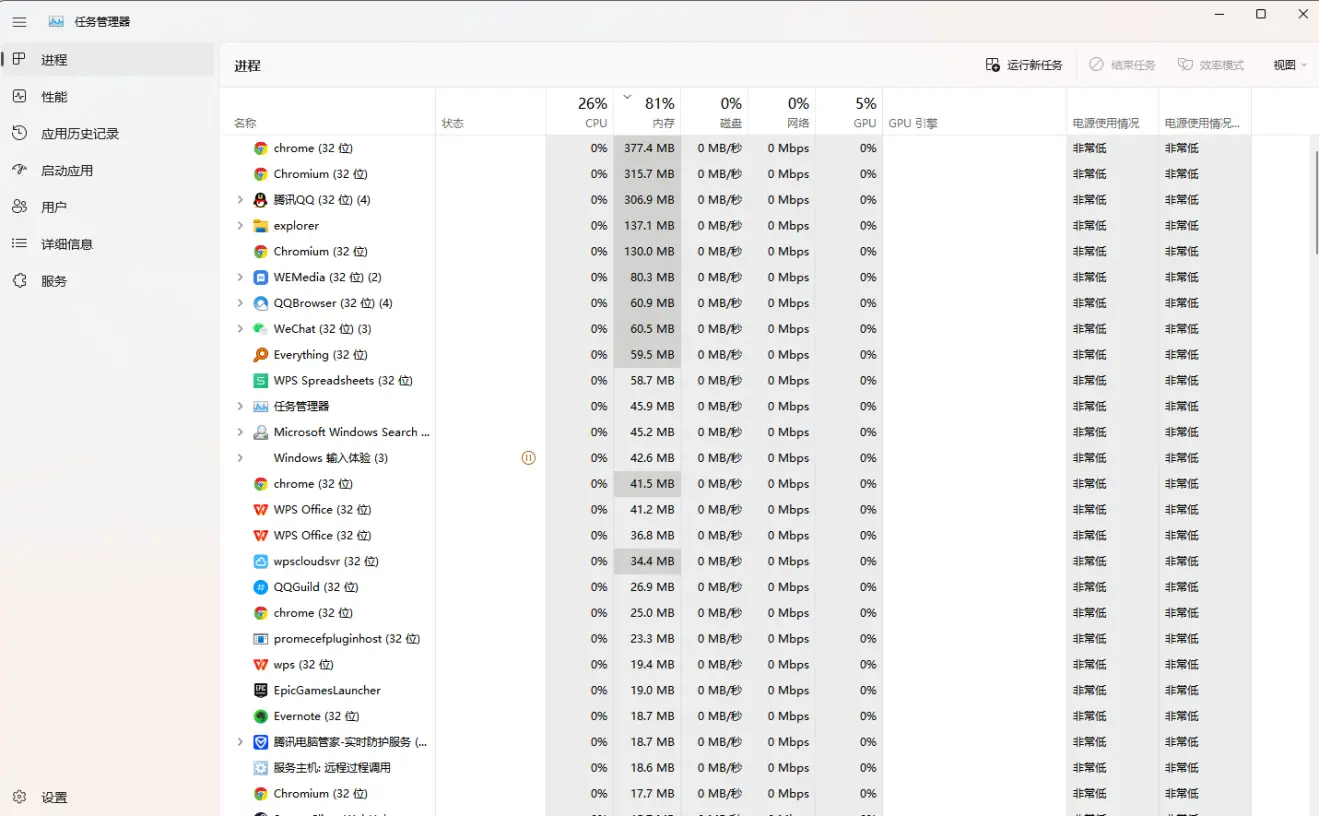
Task: Sort by the CPU column header
Action: (x=580, y=111)
